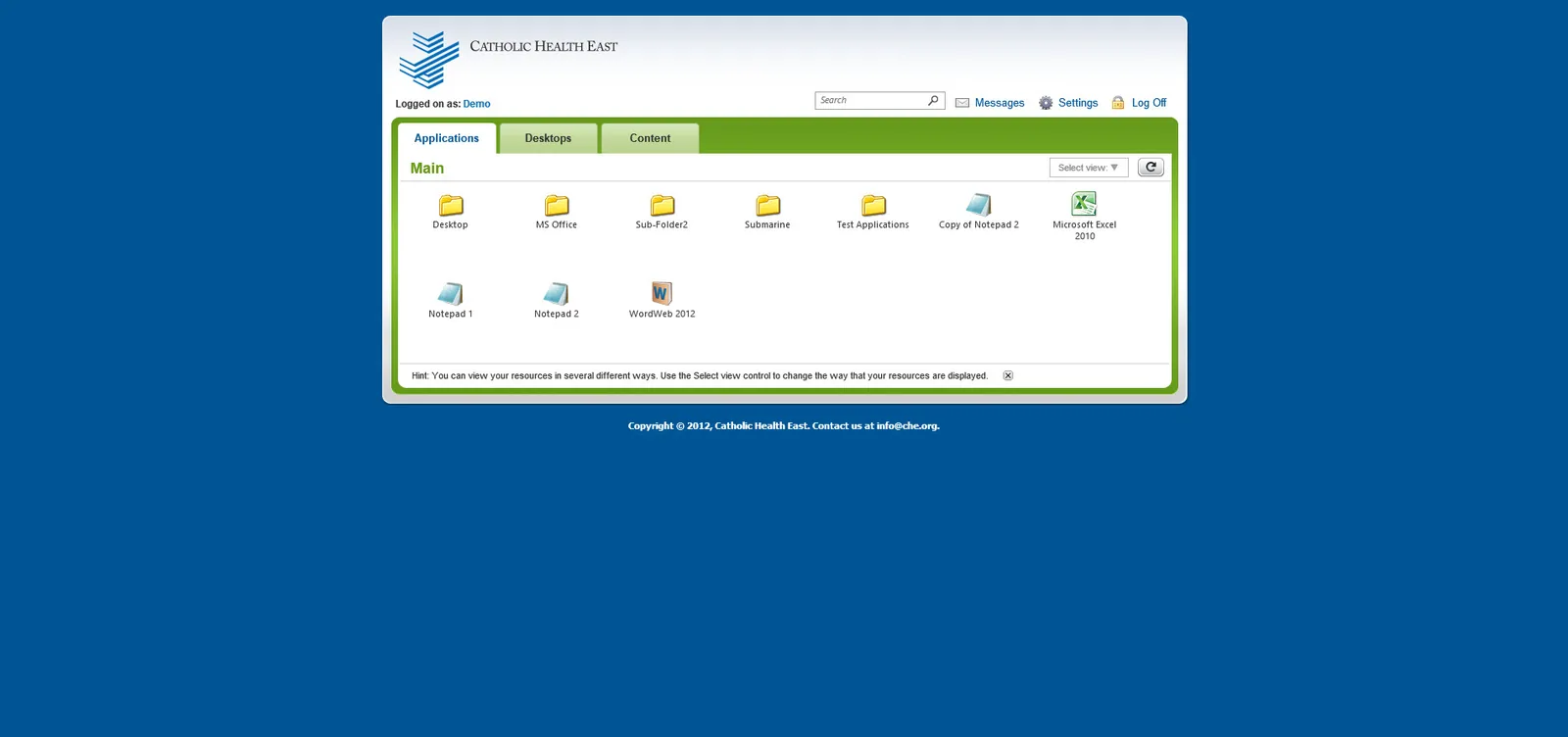The image size is (1568, 737).
Task: Switch to the Content tab
Action: click(650, 138)
